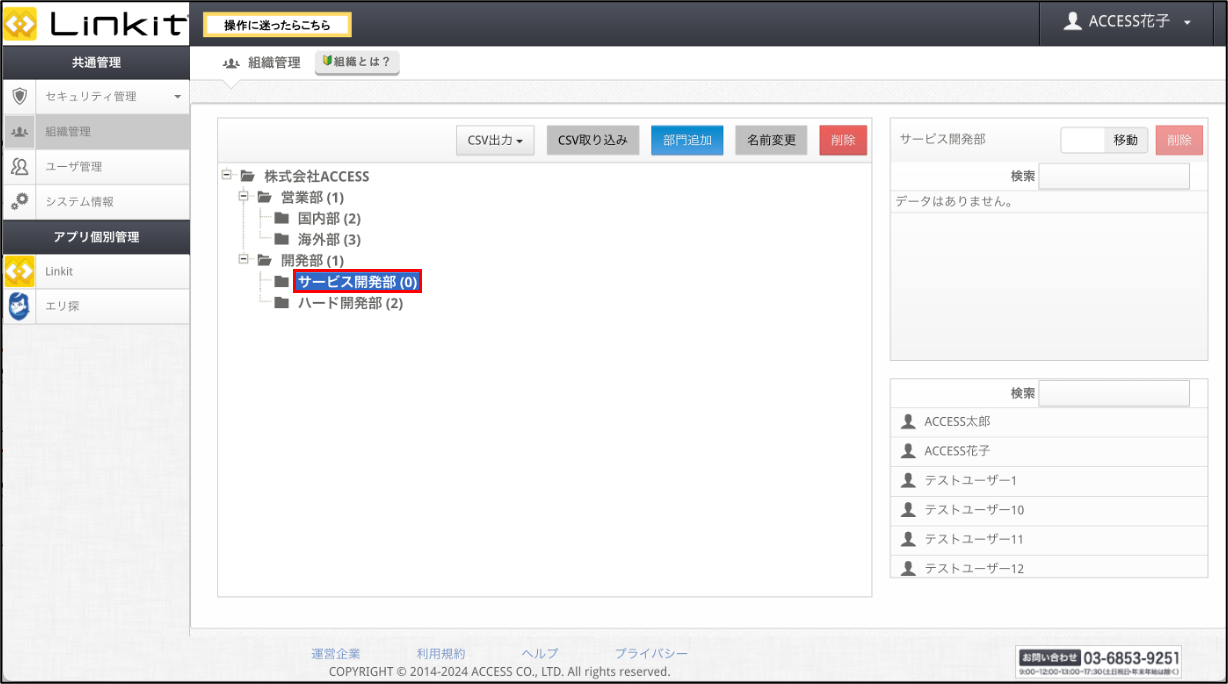Open the ACCESS花子 account menu arrow

pyautogui.click(x=1187, y=22)
